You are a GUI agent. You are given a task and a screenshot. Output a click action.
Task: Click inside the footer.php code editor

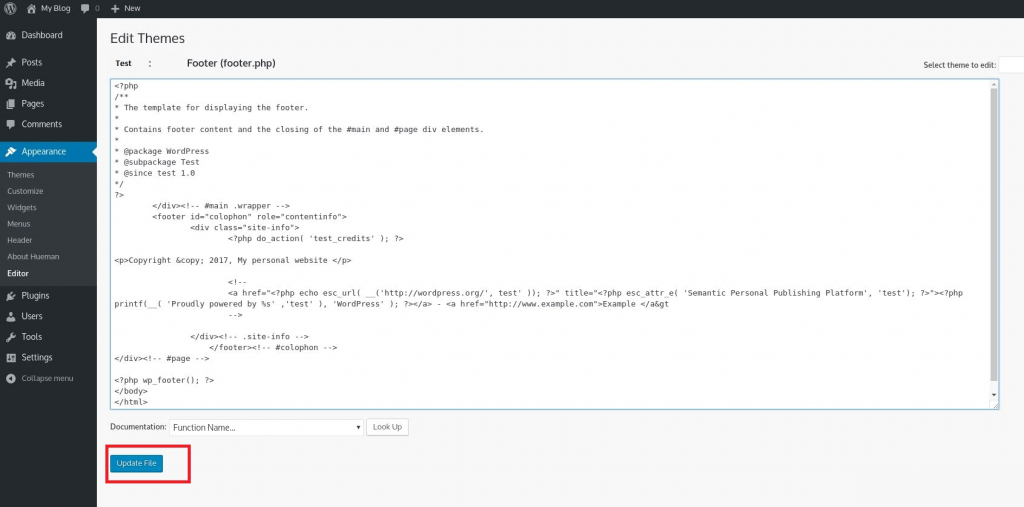point(549,244)
